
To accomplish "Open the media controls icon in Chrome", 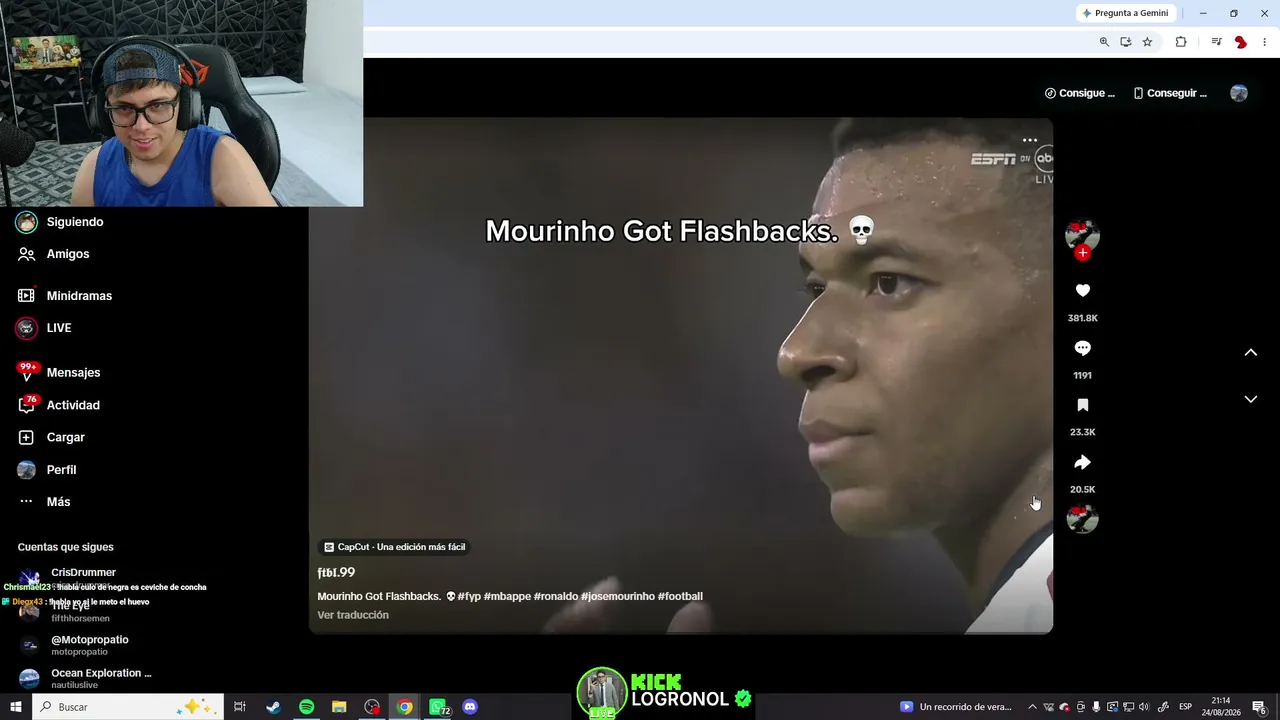I will (1216, 42).
